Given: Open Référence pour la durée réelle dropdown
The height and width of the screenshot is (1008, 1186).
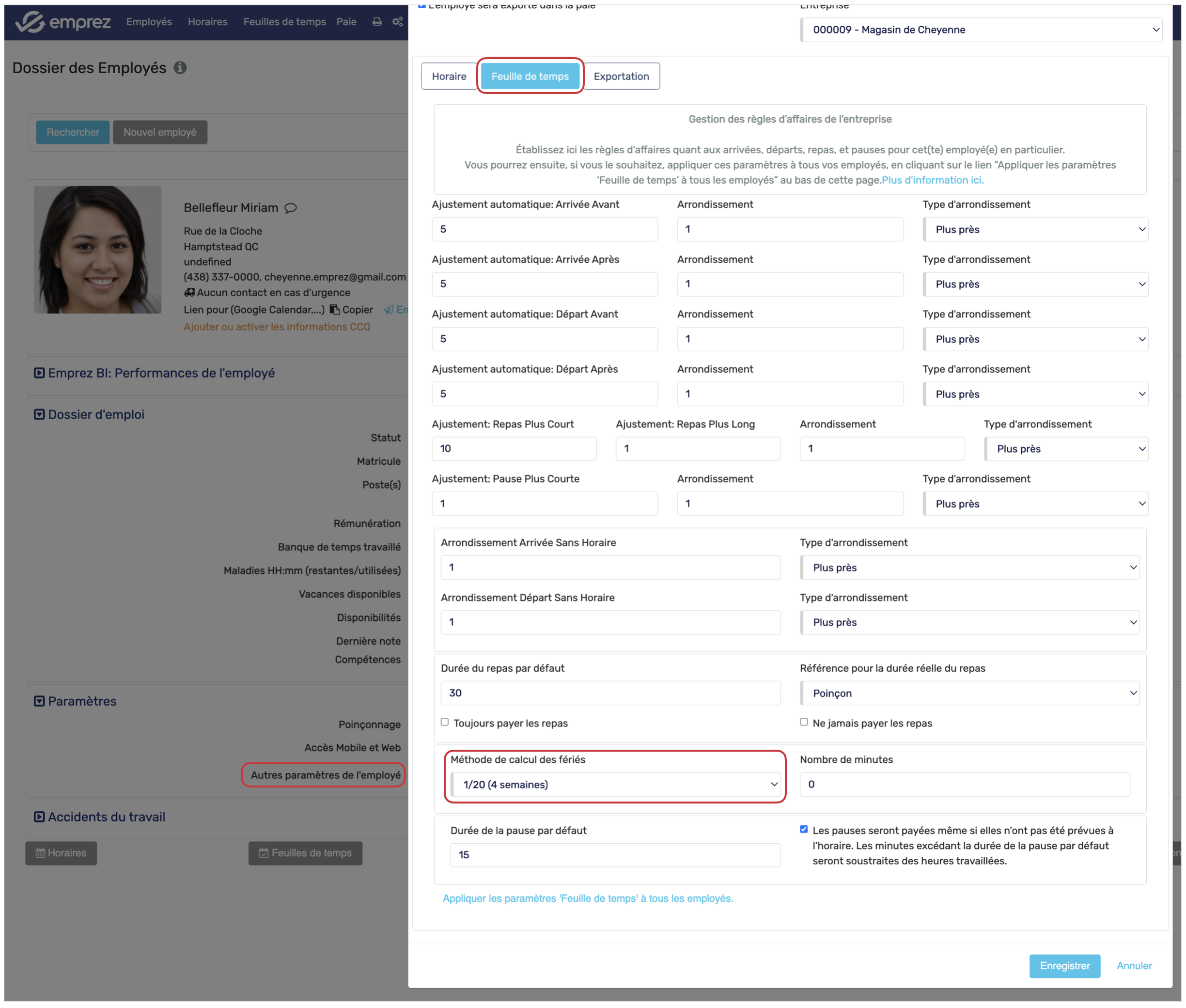Looking at the screenshot, I should (x=969, y=693).
